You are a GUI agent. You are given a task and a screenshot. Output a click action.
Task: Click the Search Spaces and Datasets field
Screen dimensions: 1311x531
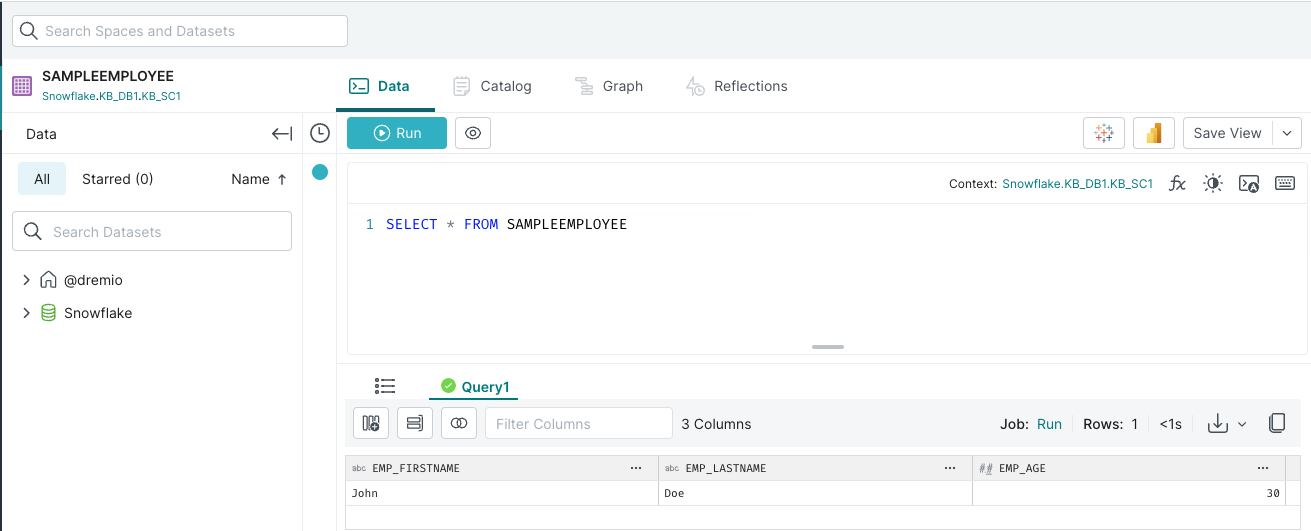point(180,31)
